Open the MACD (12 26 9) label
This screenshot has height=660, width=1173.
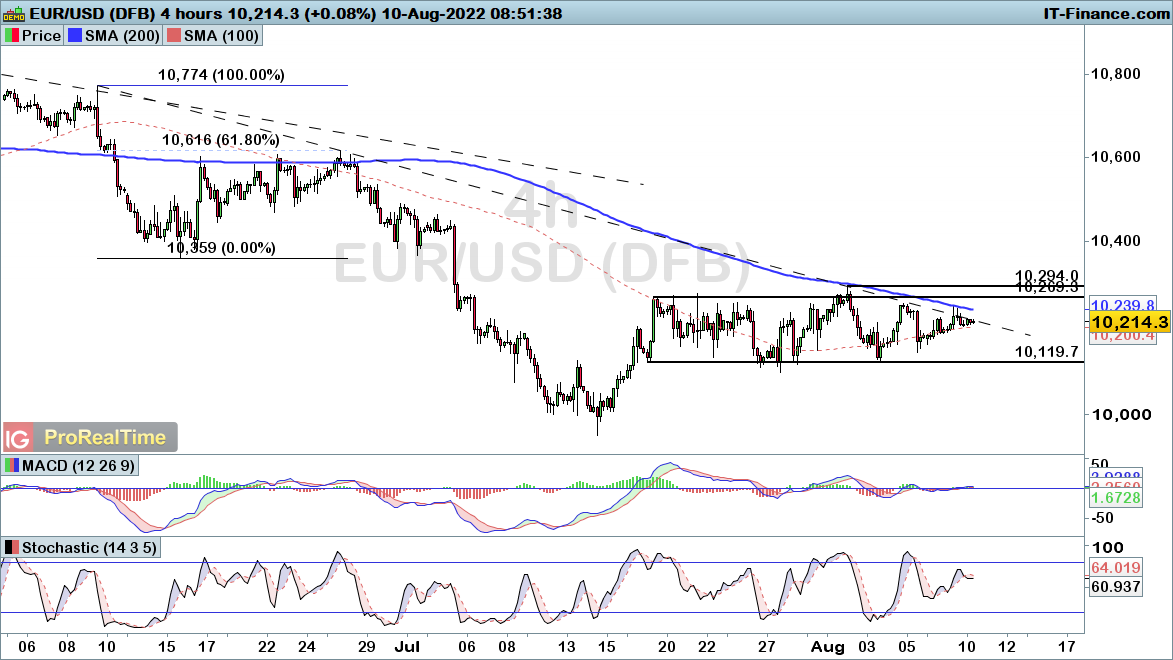(79, 465)
